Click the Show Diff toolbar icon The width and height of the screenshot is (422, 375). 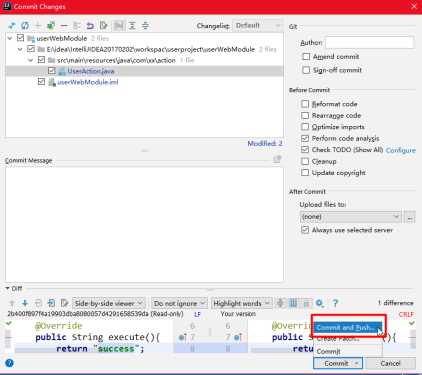pyautogui.click(x=12, y=25)
